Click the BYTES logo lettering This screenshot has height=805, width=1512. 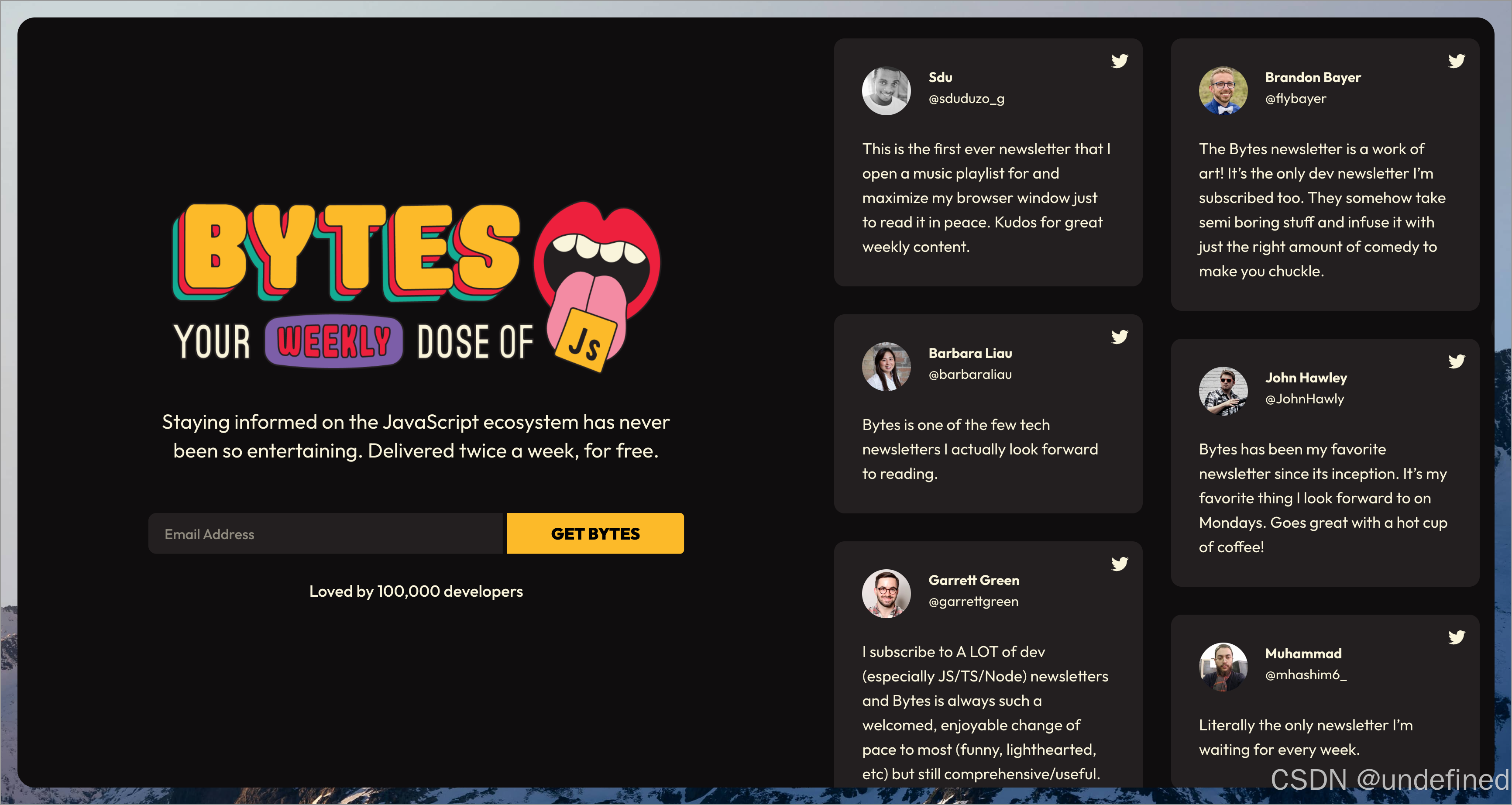[346, 252]
